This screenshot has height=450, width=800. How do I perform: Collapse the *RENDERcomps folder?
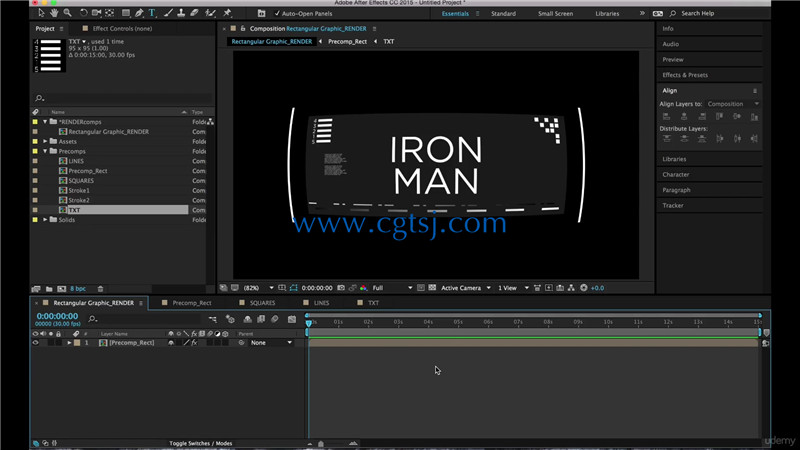45,122
